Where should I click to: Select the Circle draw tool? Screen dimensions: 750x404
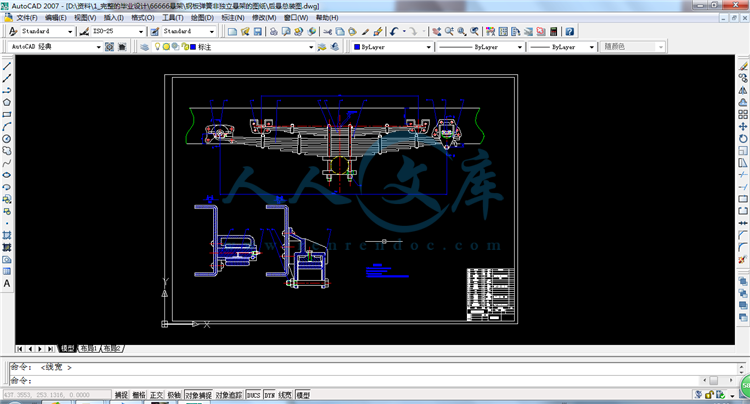[7, 139]
